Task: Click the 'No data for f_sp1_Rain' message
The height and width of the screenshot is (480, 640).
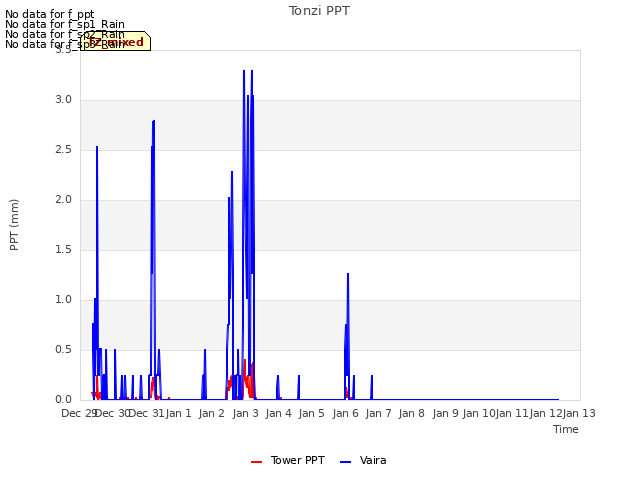Action: 65,24
